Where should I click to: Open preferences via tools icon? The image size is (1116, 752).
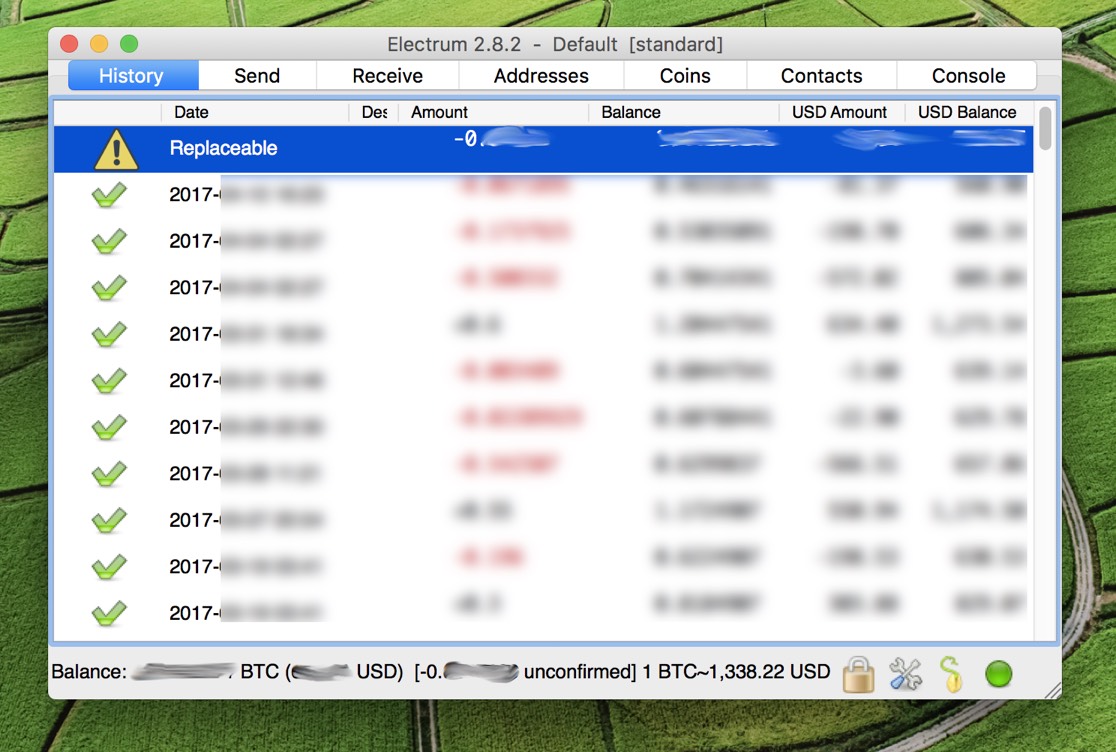[x=905, y=674]
